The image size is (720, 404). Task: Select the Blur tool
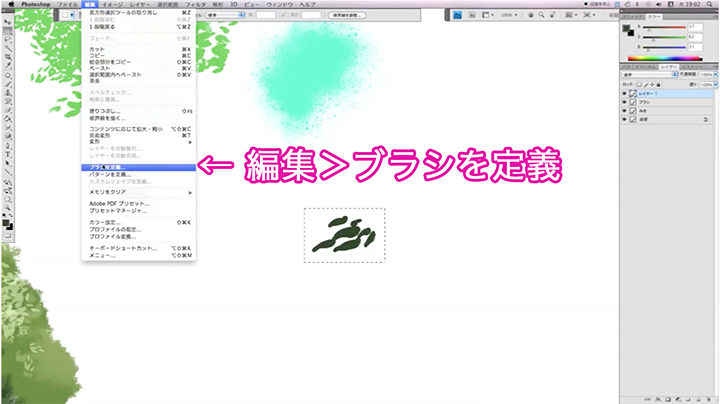pyautogui.click(x=8, y=128)
